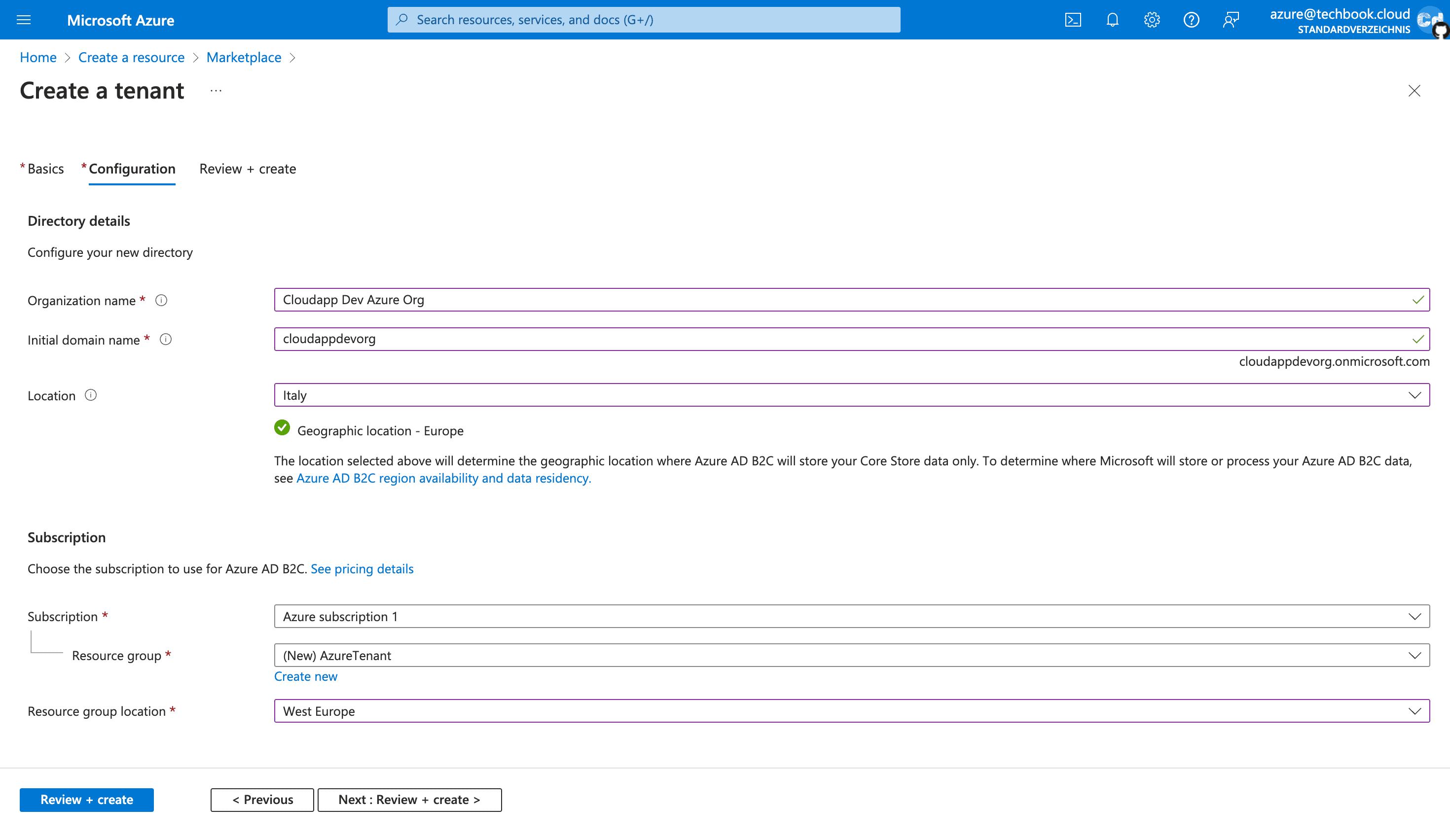The width and height of the screenshot is (1450, 840).
Task: Show Organization name tooltip info
Action: pos(162,300)
